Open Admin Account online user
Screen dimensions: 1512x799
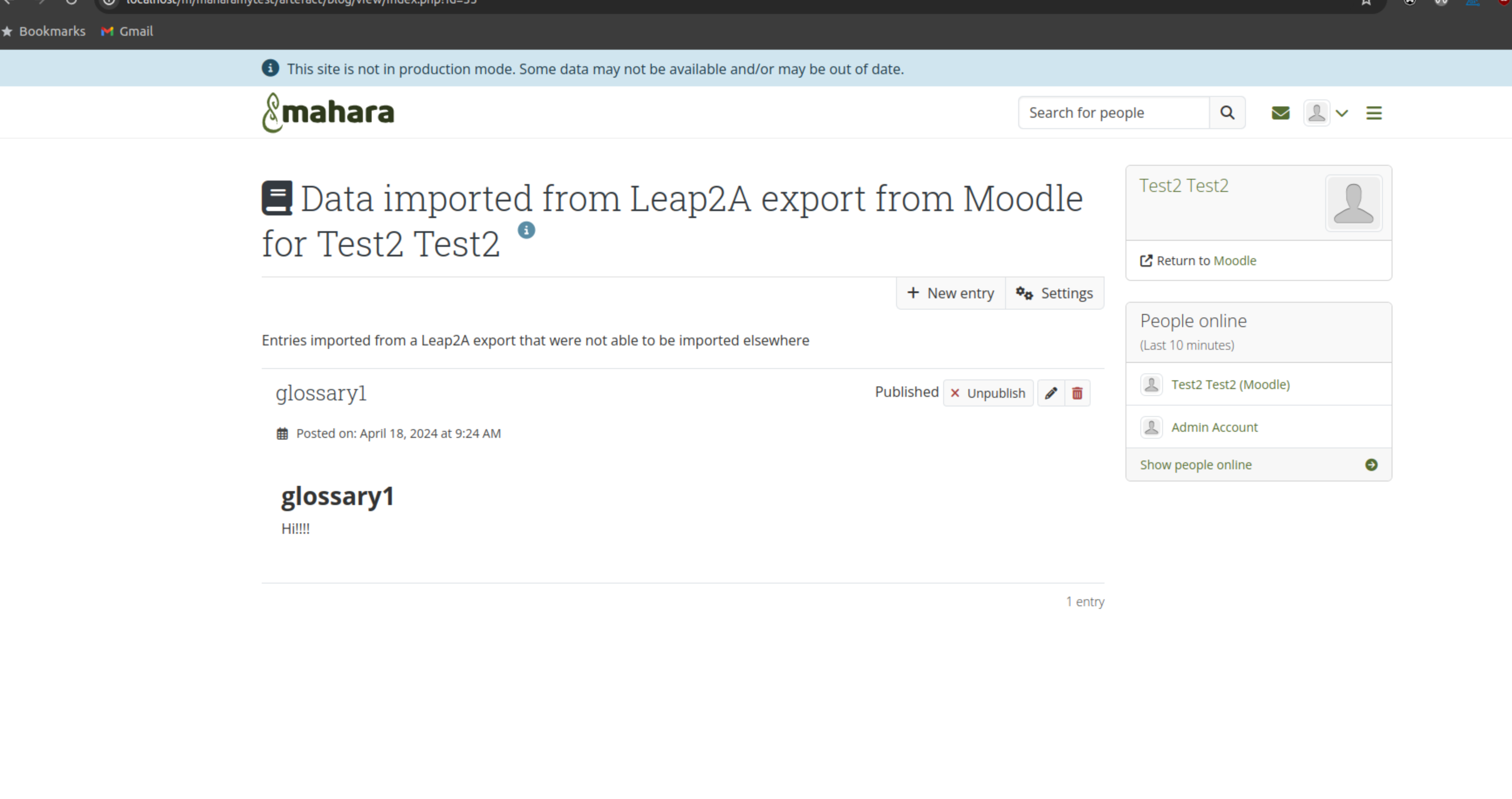[x=1214, y=427]
